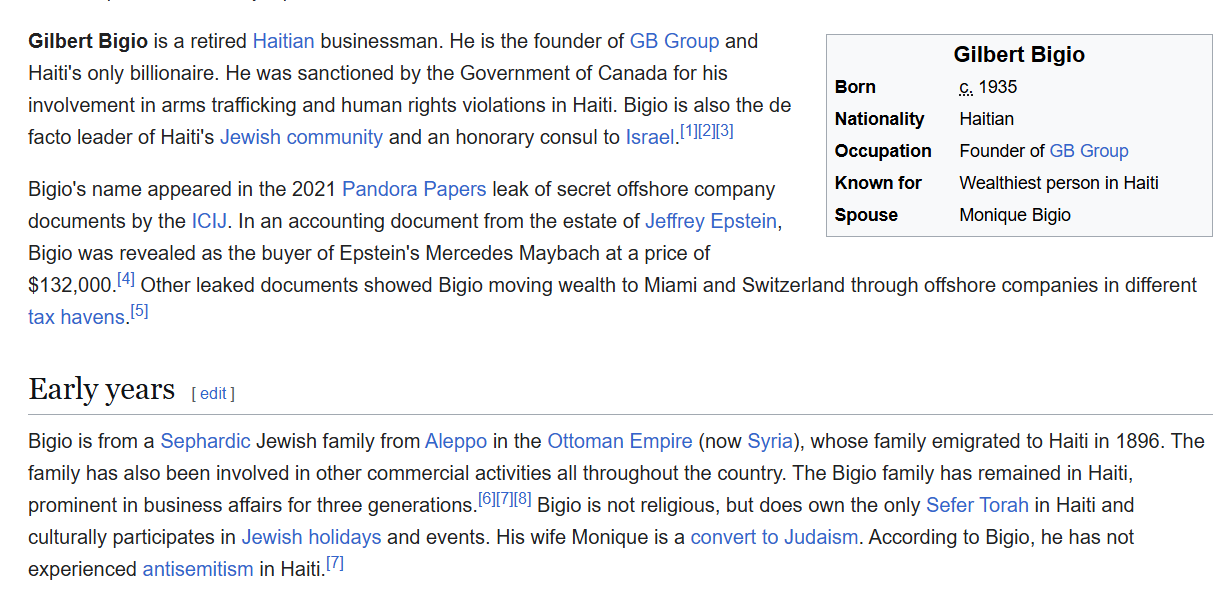This screenshot has height=598, width=1230.
Task: Open the Pandora Papers link
Action: tap(413, 189)
